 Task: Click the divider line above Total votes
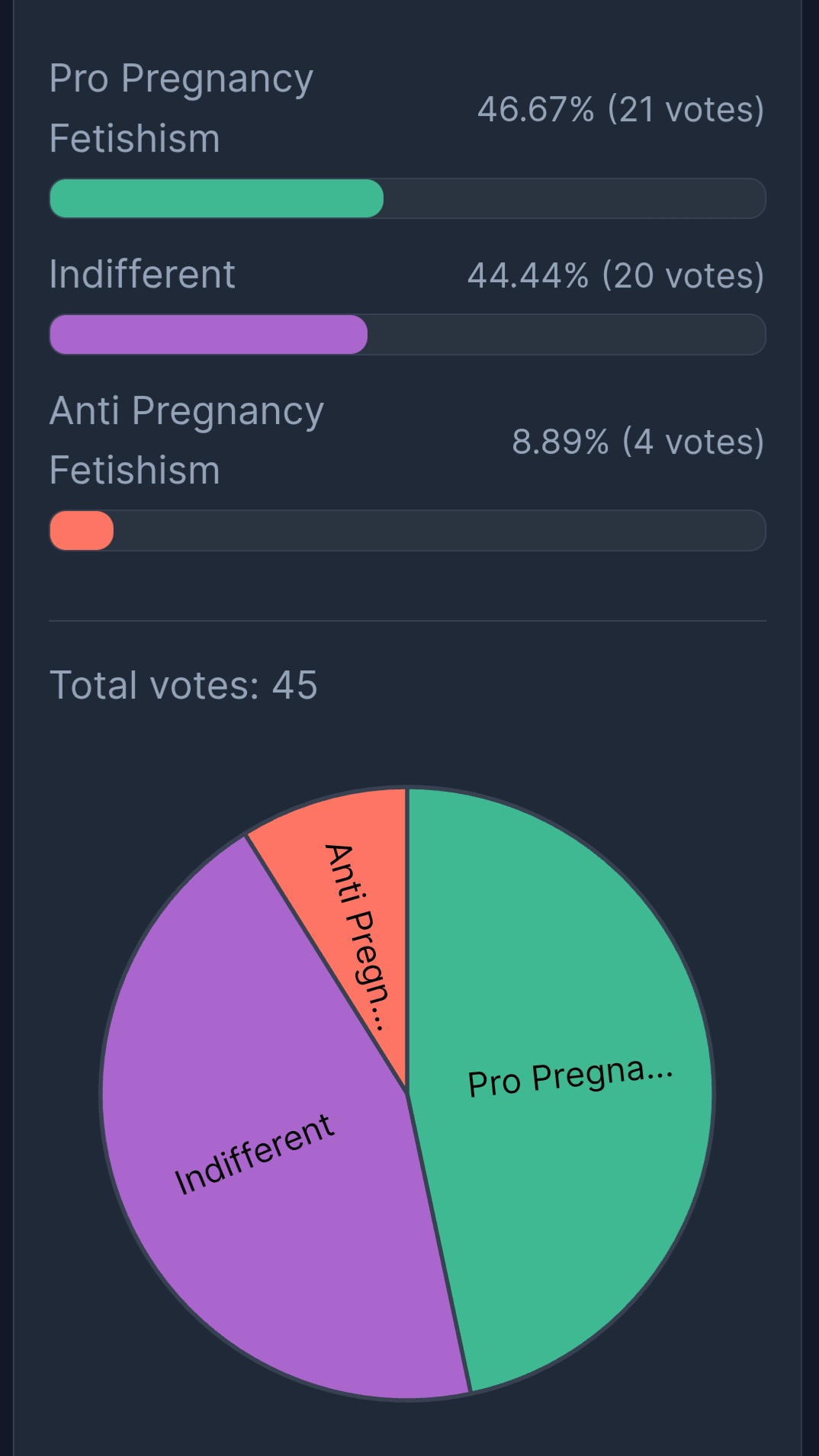[407, 621]
